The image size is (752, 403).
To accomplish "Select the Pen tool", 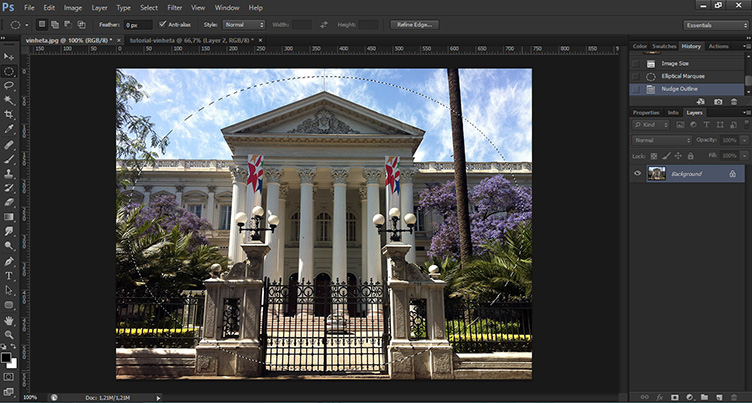I will 9,261.
